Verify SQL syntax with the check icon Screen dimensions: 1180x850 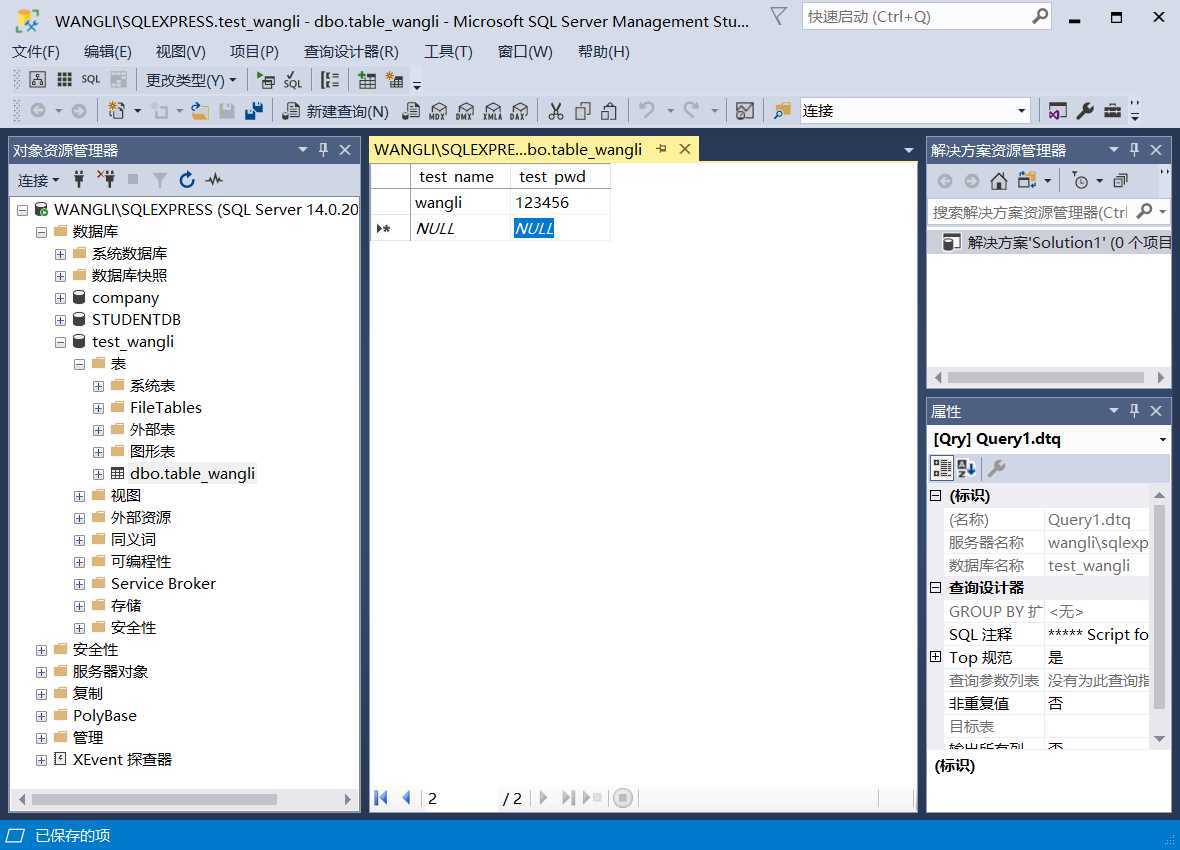pos(293,80)
